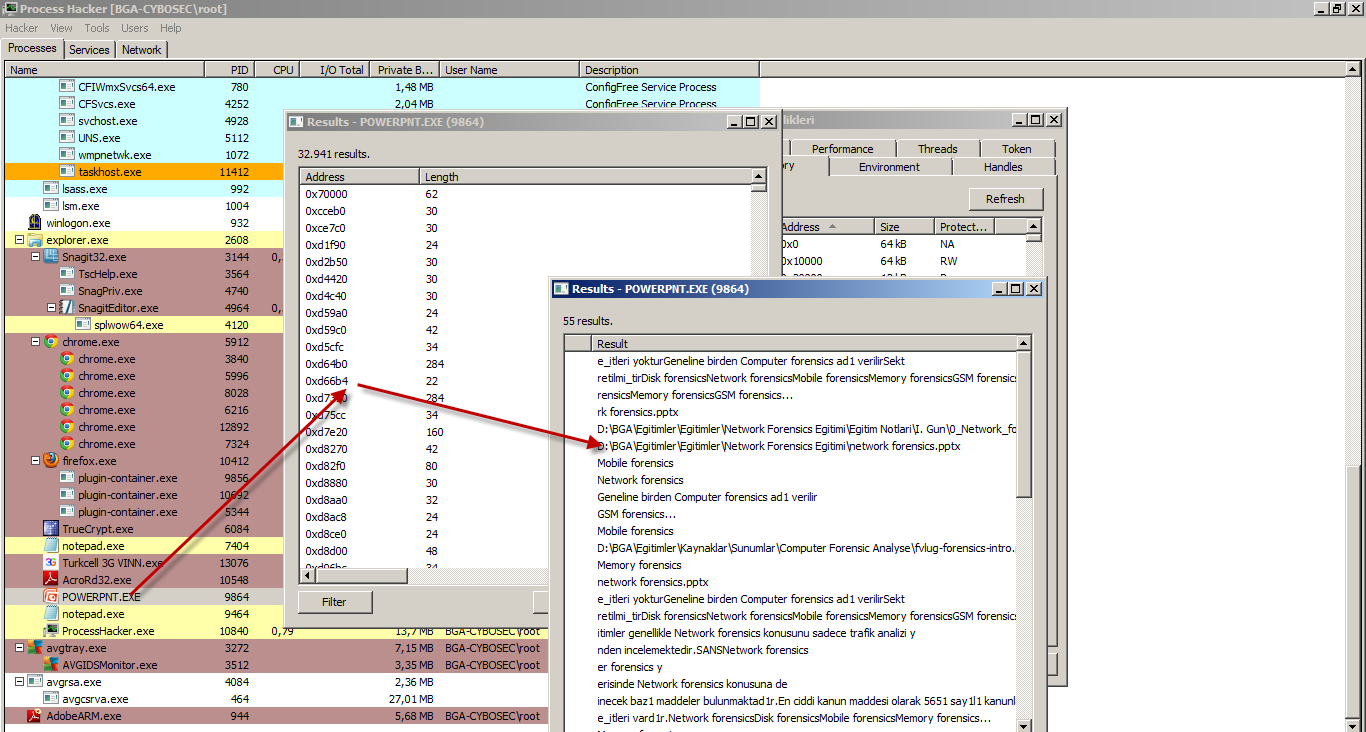Click the Snagit32.exe icon
The width and height of the screenshot is (1366, 732).
coord(51,257)
